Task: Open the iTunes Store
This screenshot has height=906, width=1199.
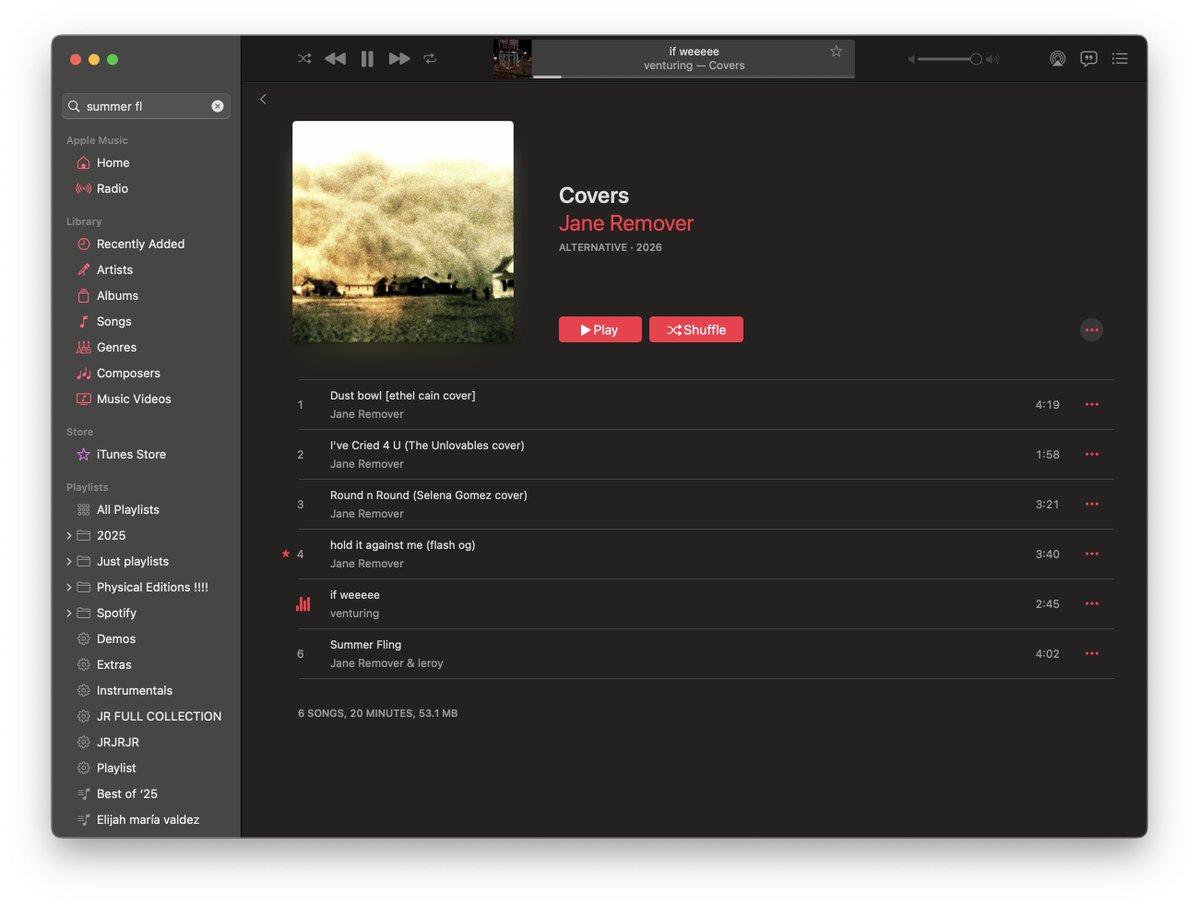Action: [132, 455]
